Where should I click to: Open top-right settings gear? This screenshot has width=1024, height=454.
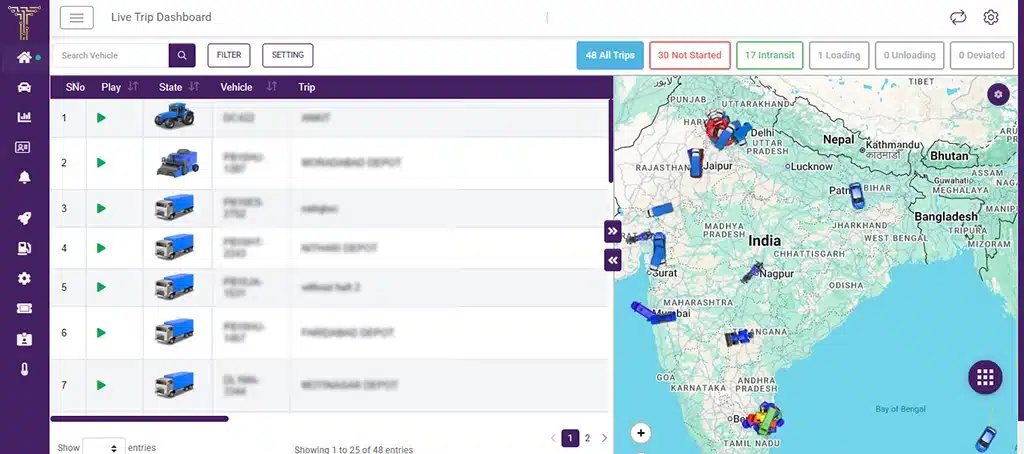991,18
